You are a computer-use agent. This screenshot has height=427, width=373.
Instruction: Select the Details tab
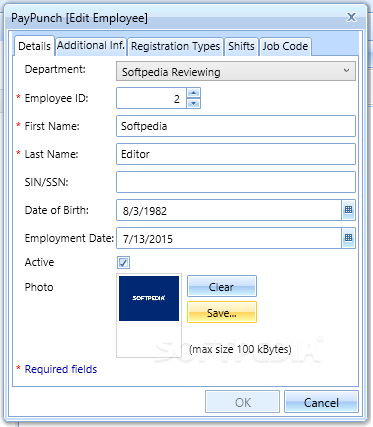[34, 46]
